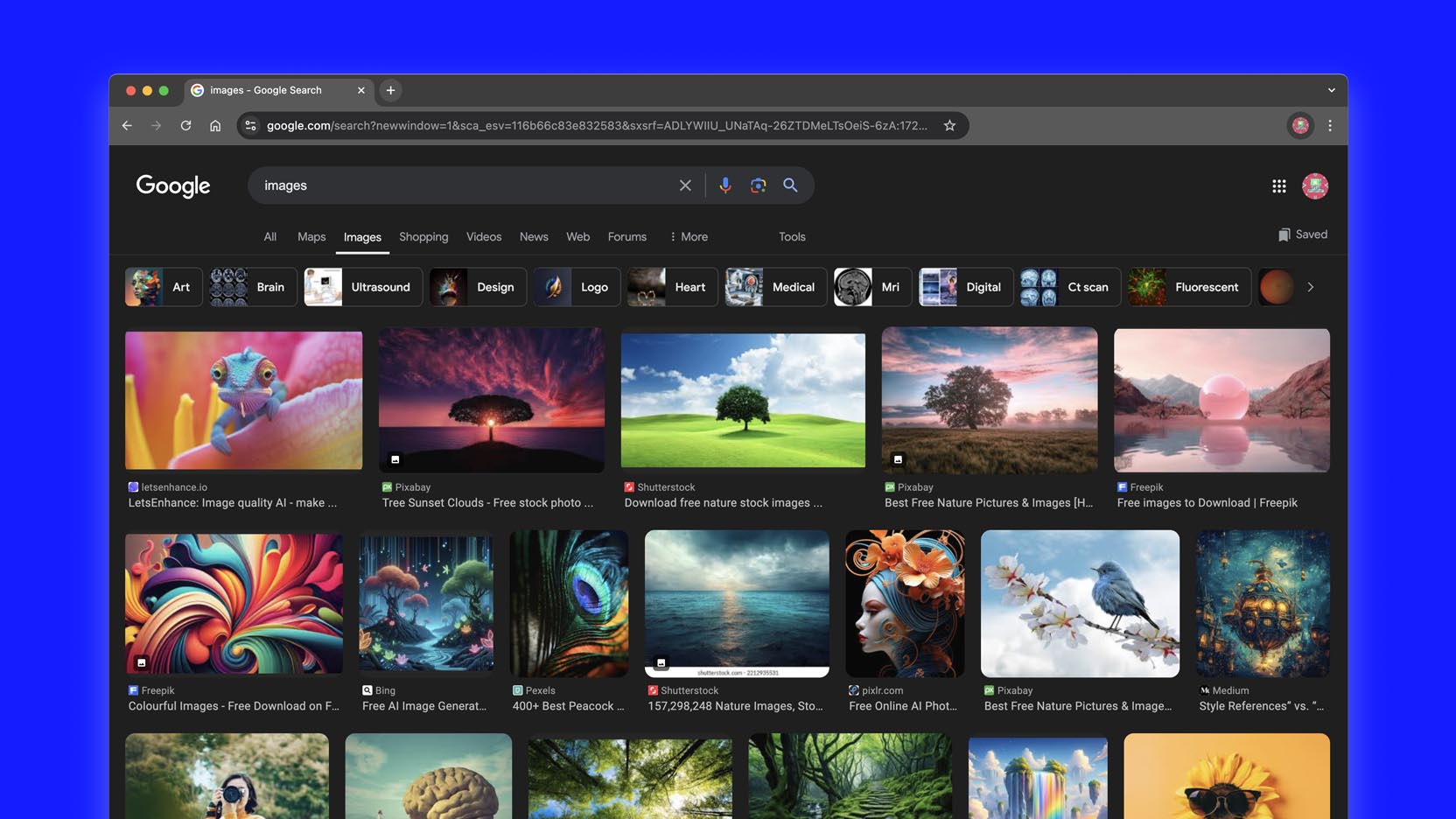Open the Forums results tab

627,237
